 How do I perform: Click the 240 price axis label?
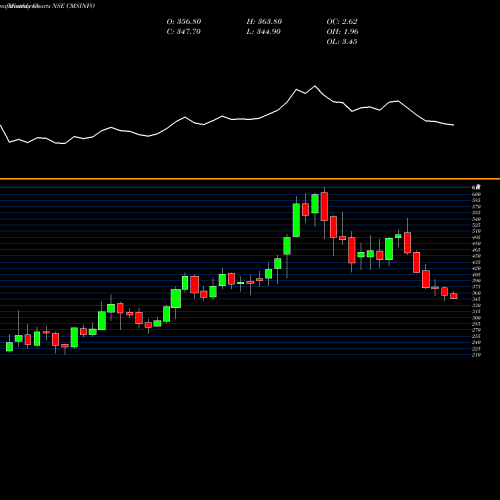pyautogui.click(x=476, y=342)
